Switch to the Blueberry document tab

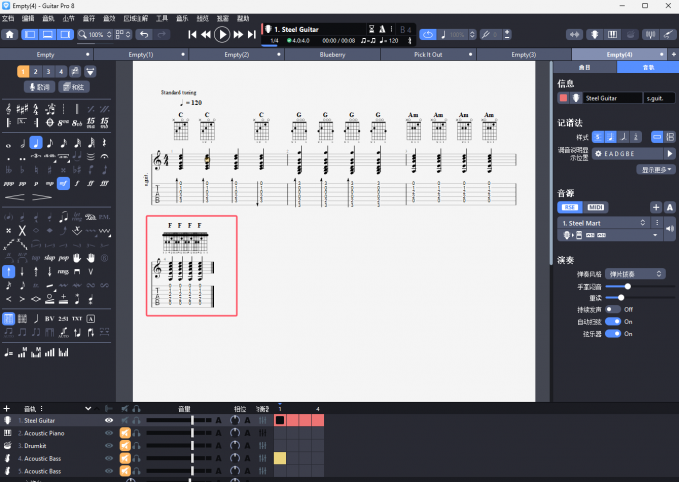pos(332,54)
